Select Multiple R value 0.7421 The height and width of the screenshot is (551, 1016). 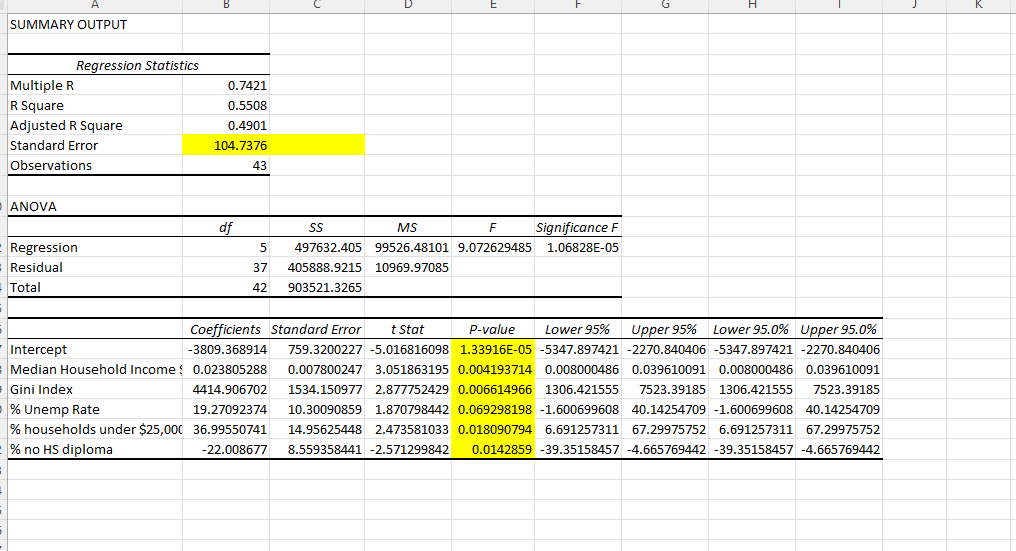(226, 86)
